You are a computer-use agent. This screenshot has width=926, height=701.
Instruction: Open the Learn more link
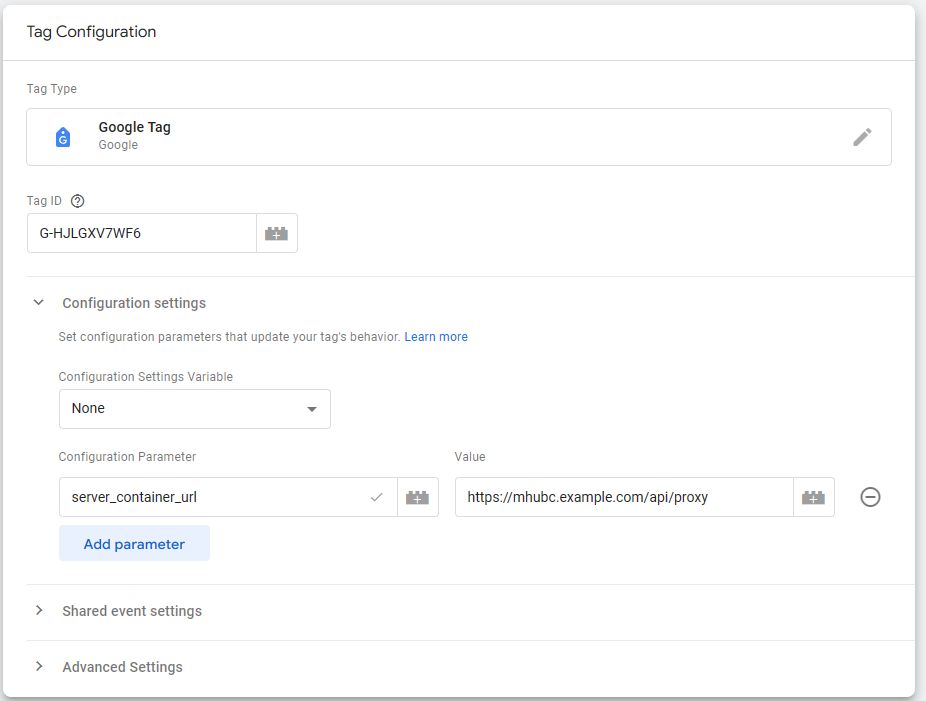coord(436,337)
